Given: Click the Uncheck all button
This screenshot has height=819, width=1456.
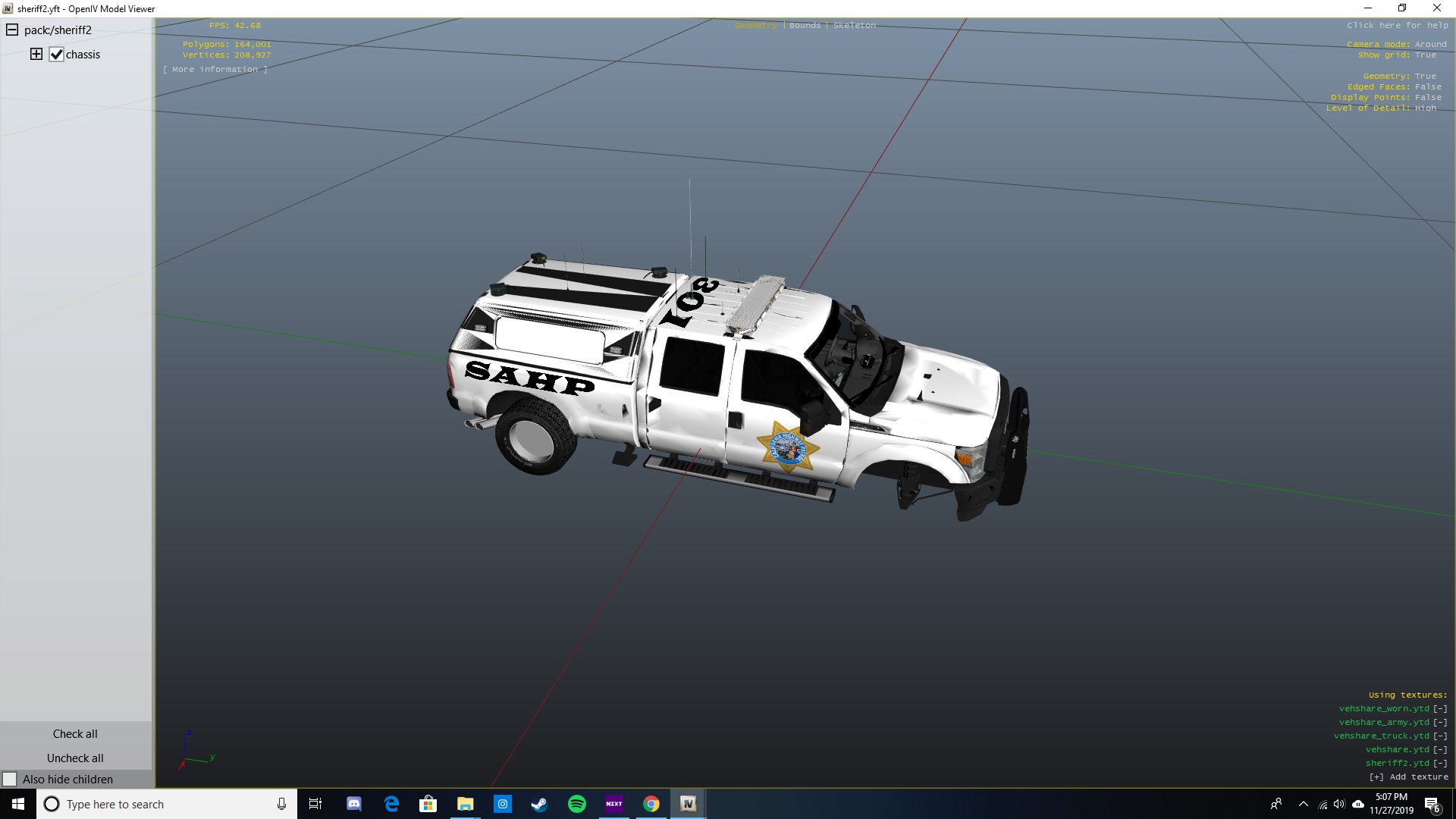Looking at the screenshot, I should (x=75, y=758).
